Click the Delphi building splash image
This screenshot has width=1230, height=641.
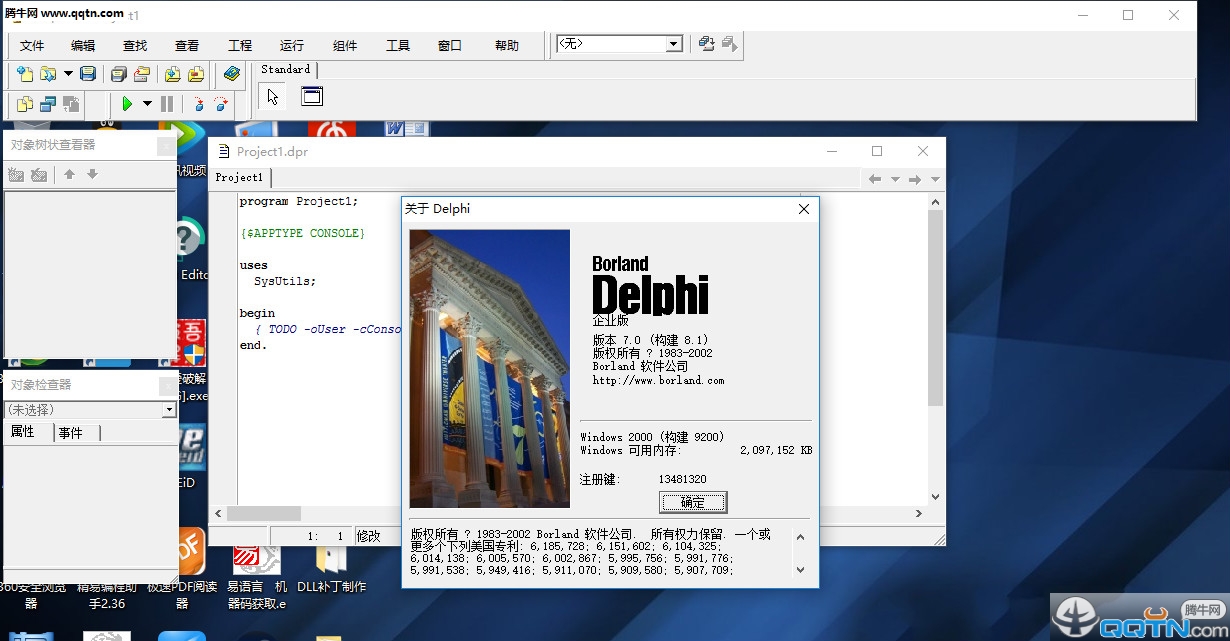[490, 369]
